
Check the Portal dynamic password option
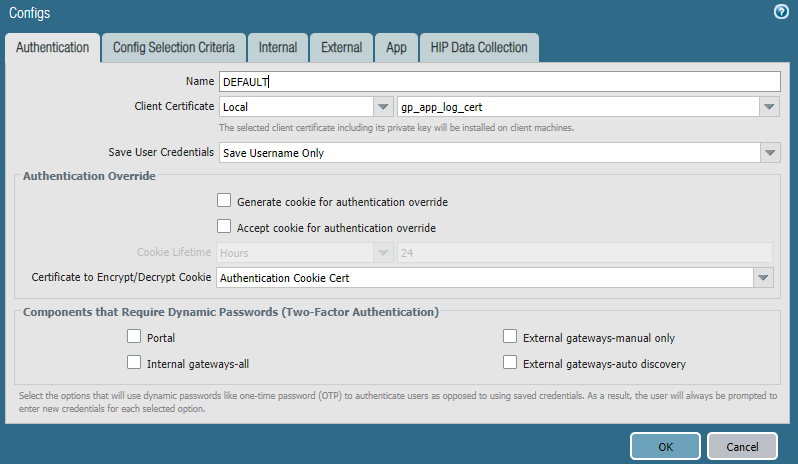135,337
